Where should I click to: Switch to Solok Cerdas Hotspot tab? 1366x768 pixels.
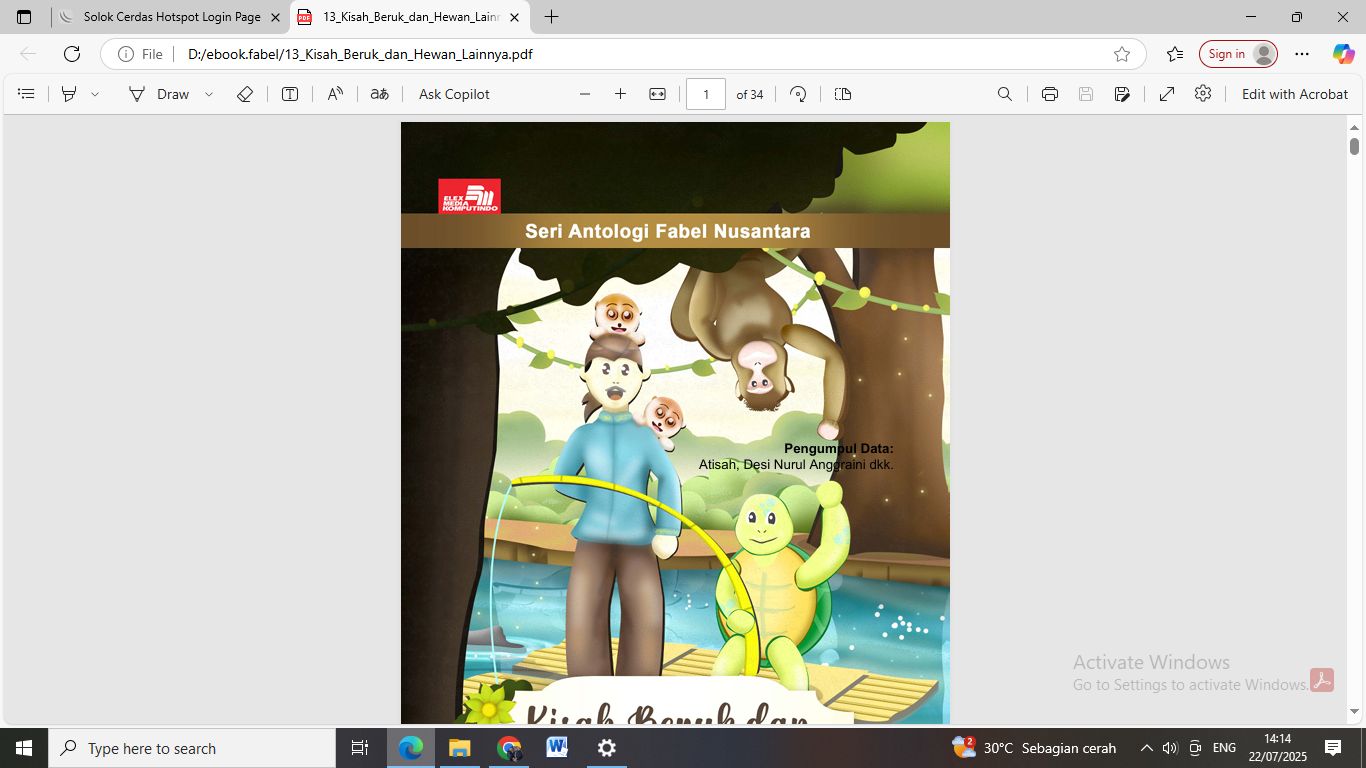pos(170,17)
